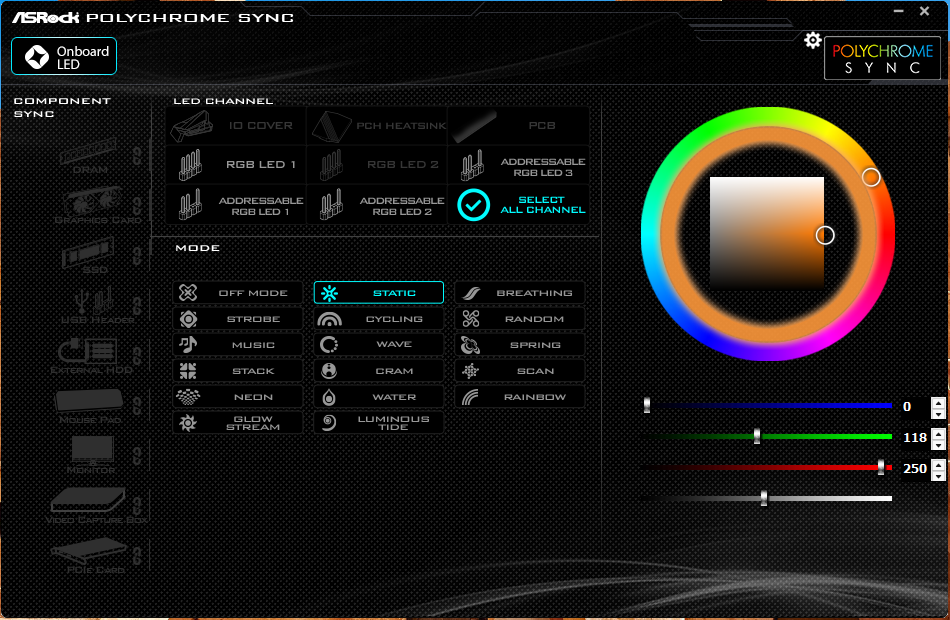This screenshot has height=620, width=950.
Task: Choose the RGB LED 1 channel
Action: pyautogui.click(x=236, y=165)
